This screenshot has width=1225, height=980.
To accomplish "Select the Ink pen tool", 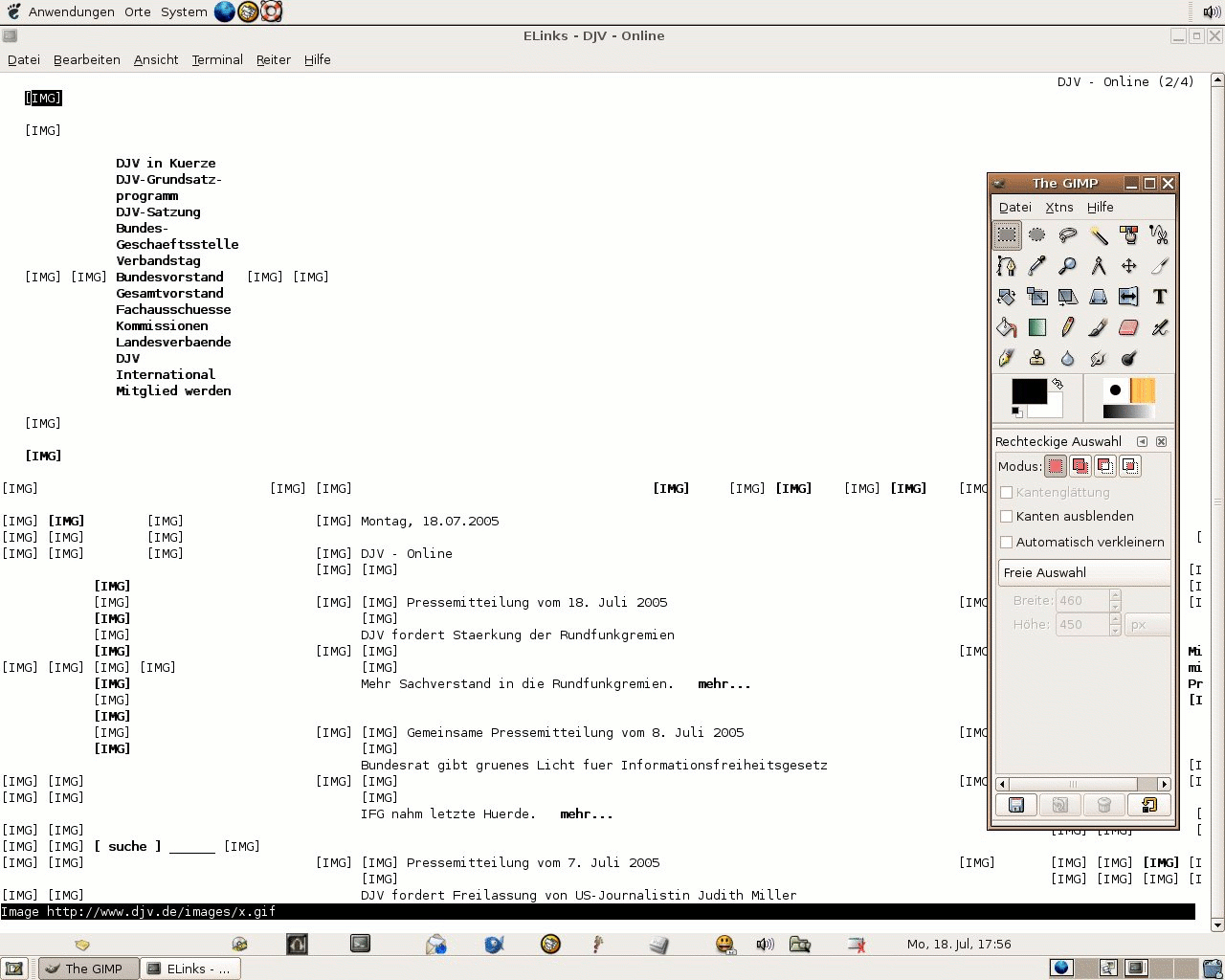I will [1007, 358].
